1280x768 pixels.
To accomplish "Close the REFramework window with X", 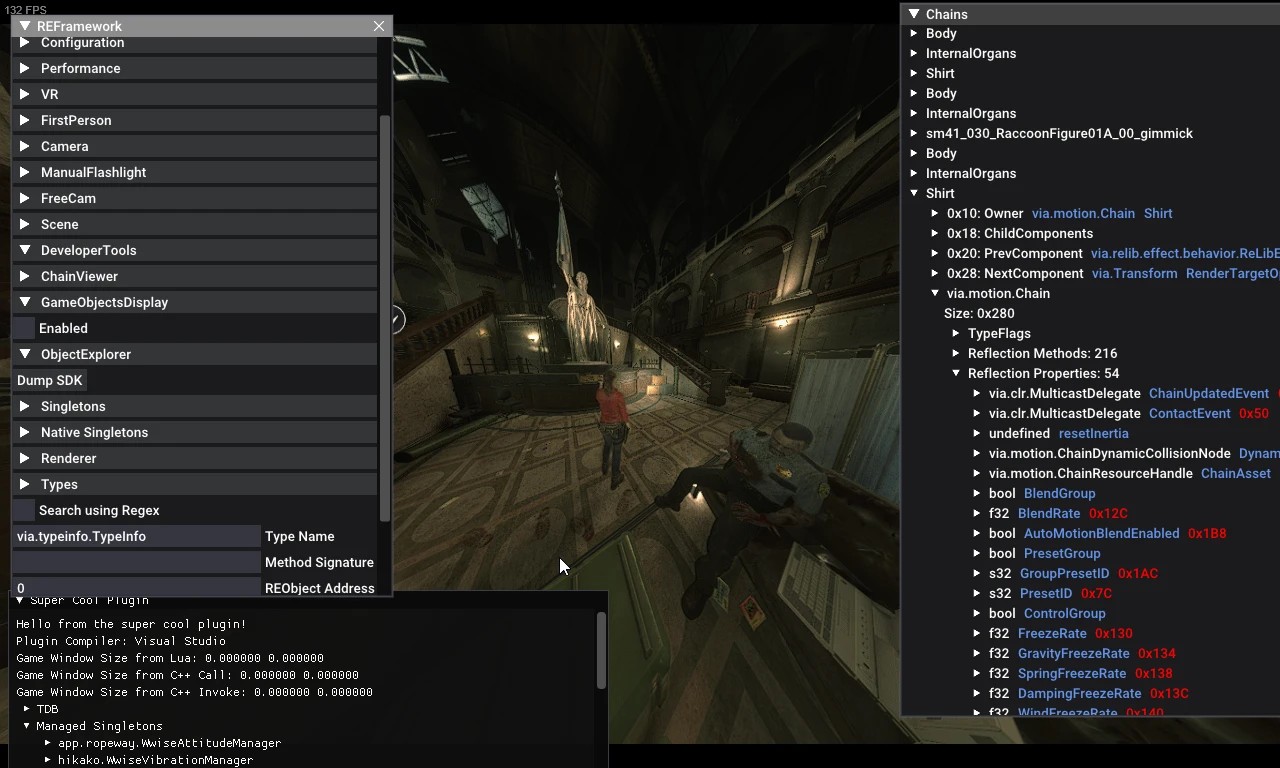I will click(x=379, y=26).
